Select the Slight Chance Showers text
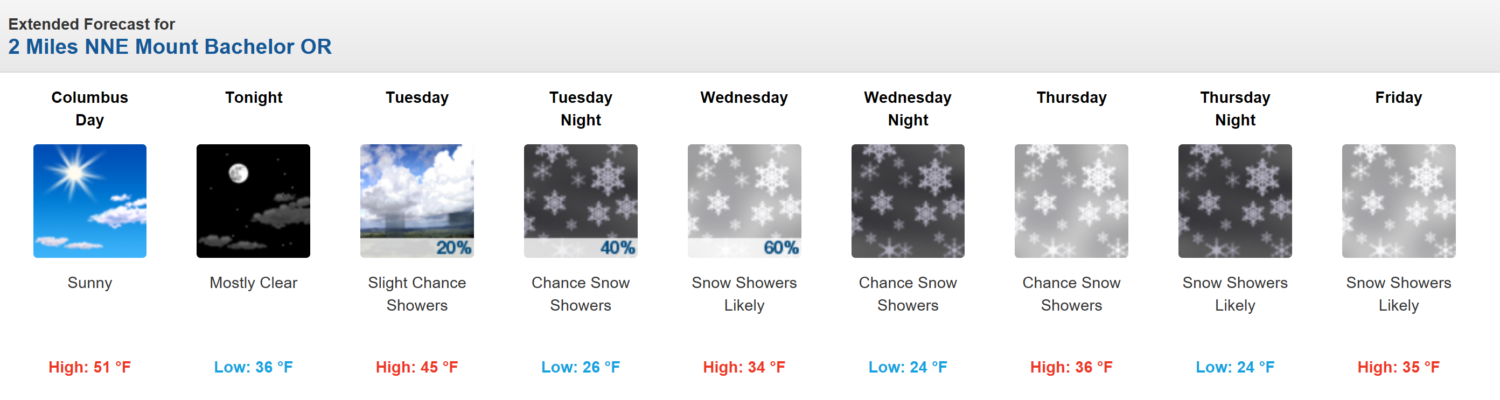1500x400 pixels. coord(417,294)
